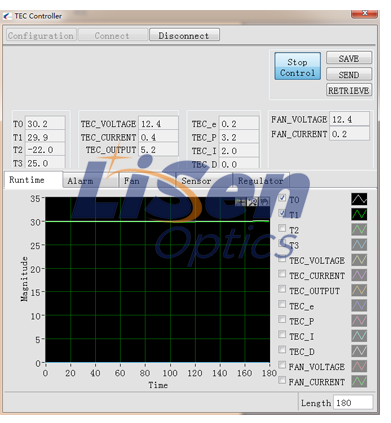
Task: Open the Regulator tab
Action: pyautogui.click(x=261, y=181)
